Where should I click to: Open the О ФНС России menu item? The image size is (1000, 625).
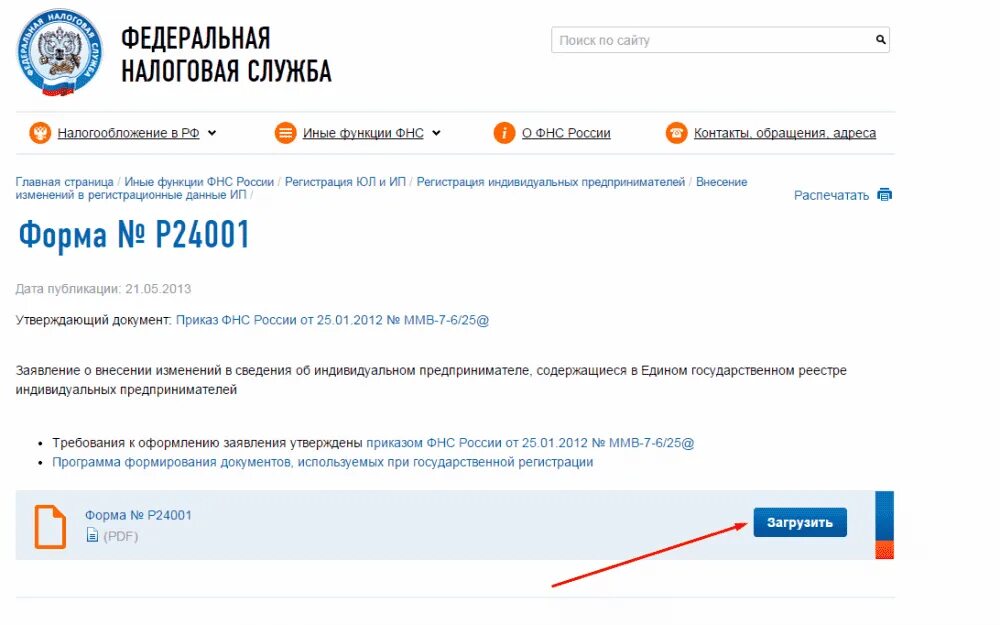tap(566, 133)
